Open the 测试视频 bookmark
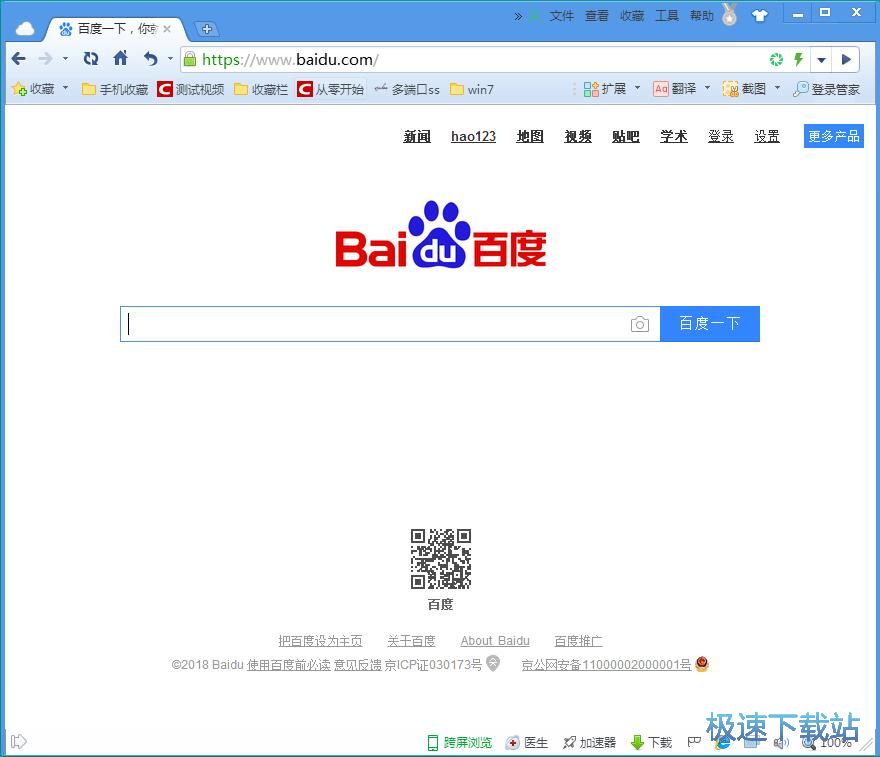This screenshot has height=757, width=880. coord(191,89)
